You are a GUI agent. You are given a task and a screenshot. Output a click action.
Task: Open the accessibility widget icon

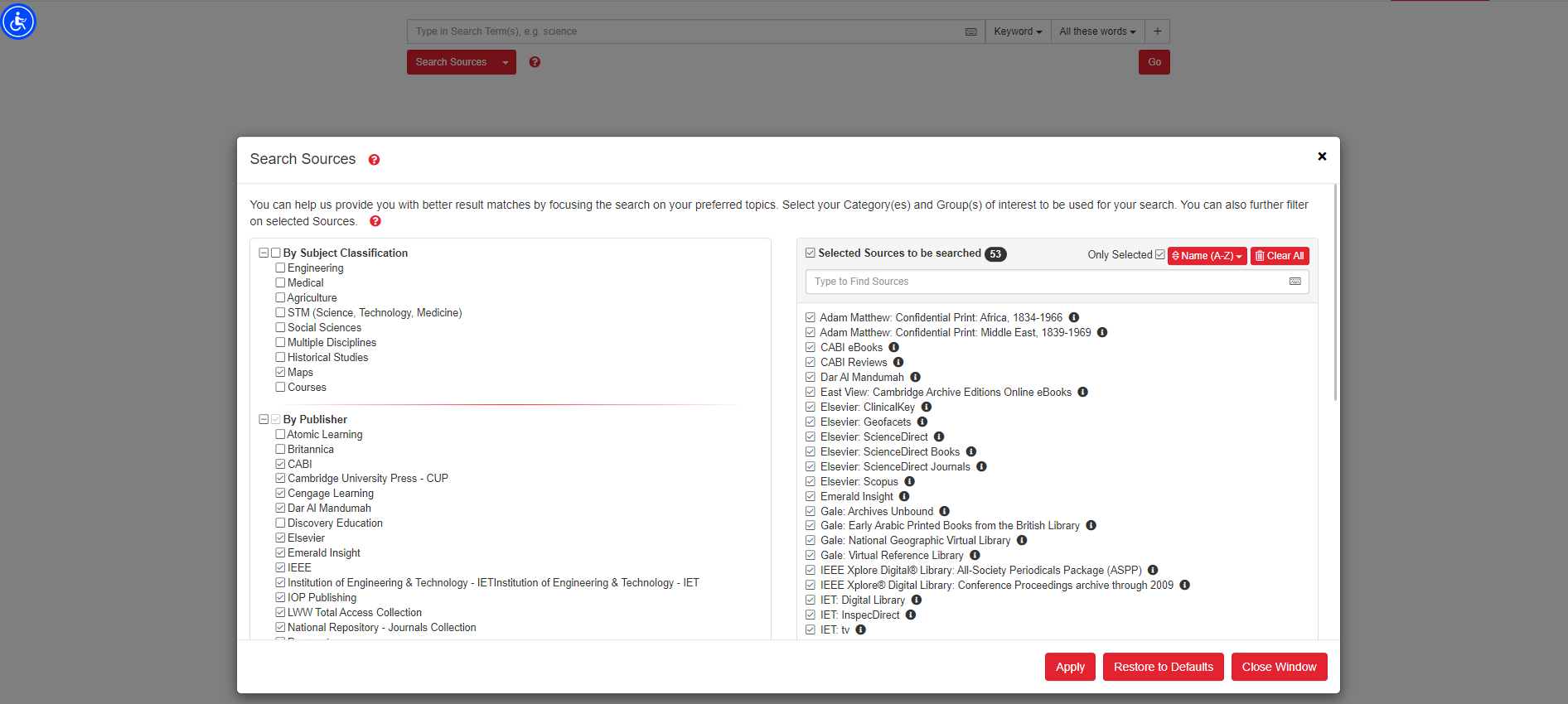[x=18, y=22]
